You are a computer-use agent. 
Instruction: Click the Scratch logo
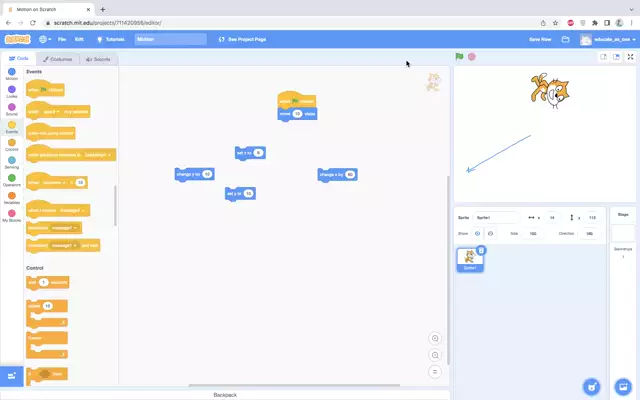tap(18, 39)
